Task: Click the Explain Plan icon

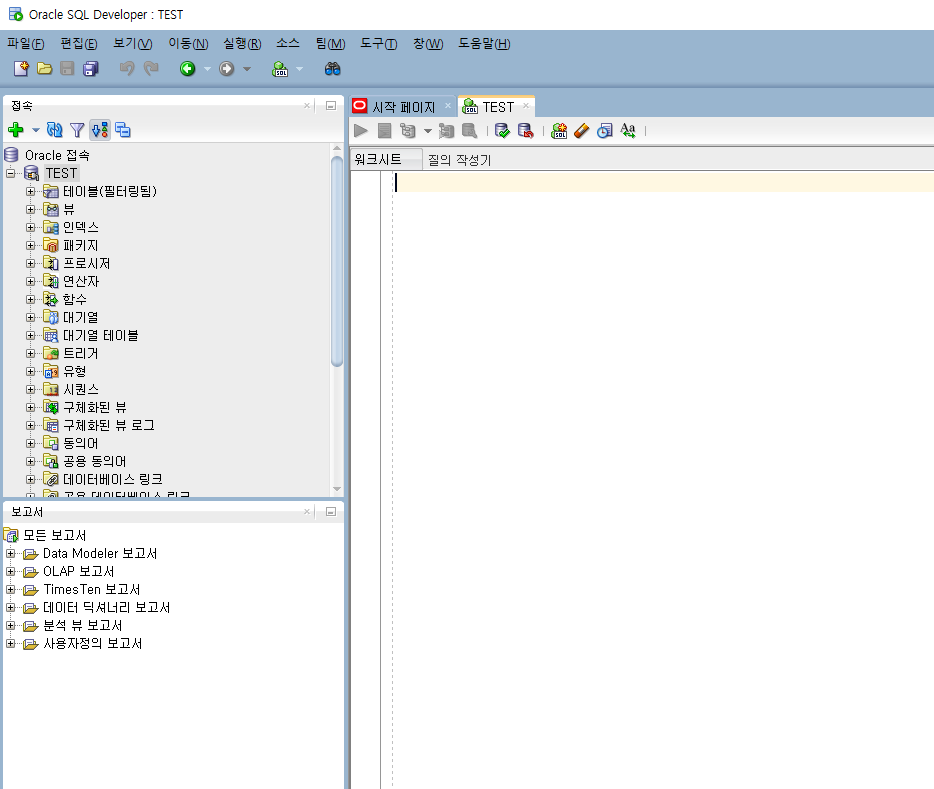Action: click(408, 130)
